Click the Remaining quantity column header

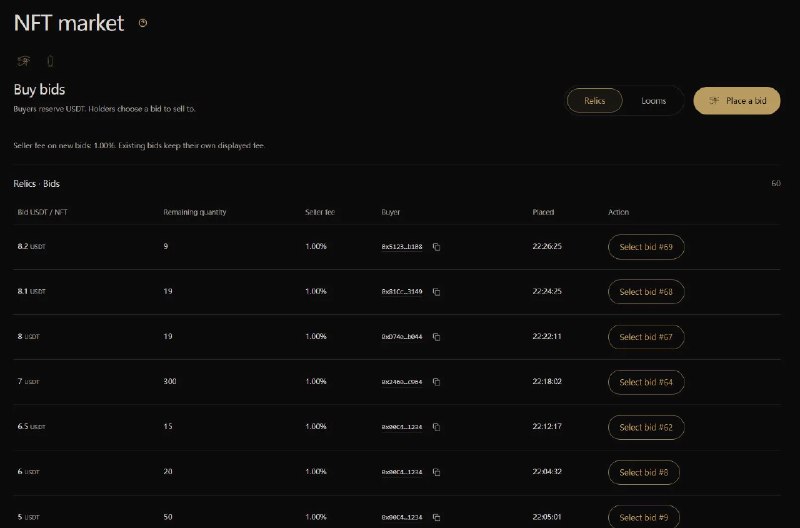[x=194, y=212]
